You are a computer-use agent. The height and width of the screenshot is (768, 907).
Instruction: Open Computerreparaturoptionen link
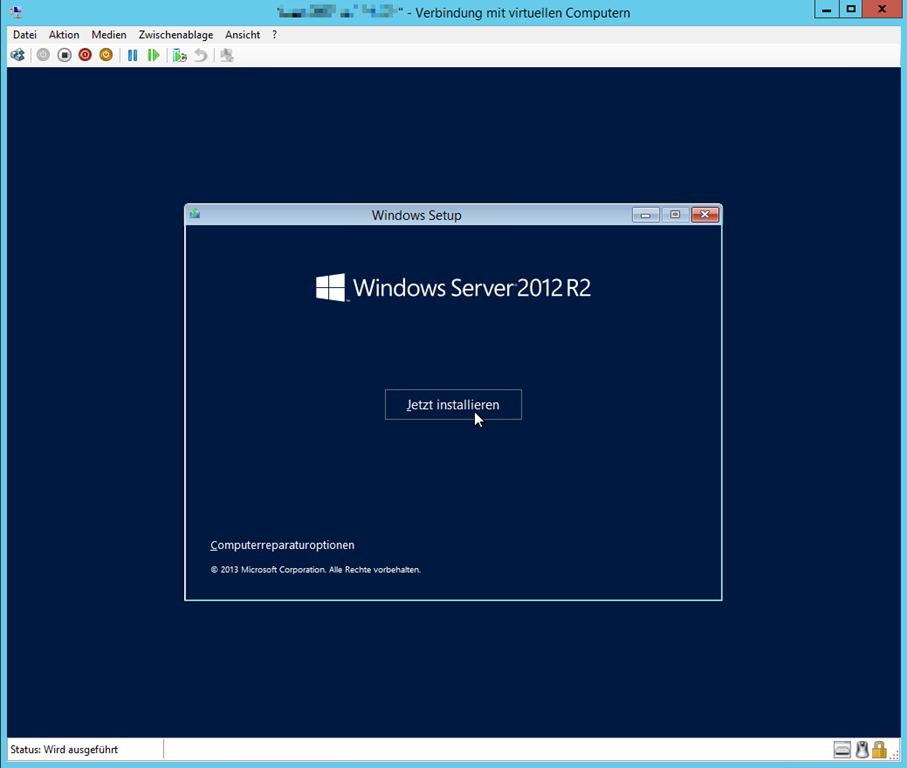click(x=282, y=545)
